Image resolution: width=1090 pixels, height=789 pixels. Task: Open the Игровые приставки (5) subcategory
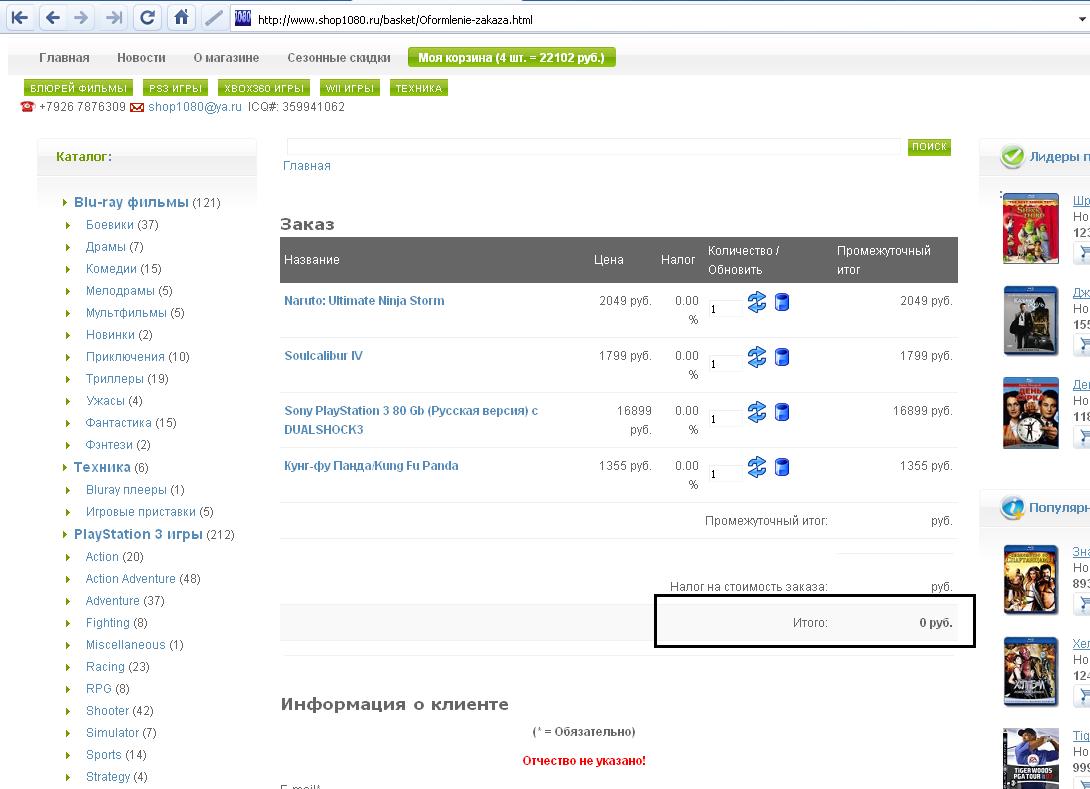[x=149, y=511]
